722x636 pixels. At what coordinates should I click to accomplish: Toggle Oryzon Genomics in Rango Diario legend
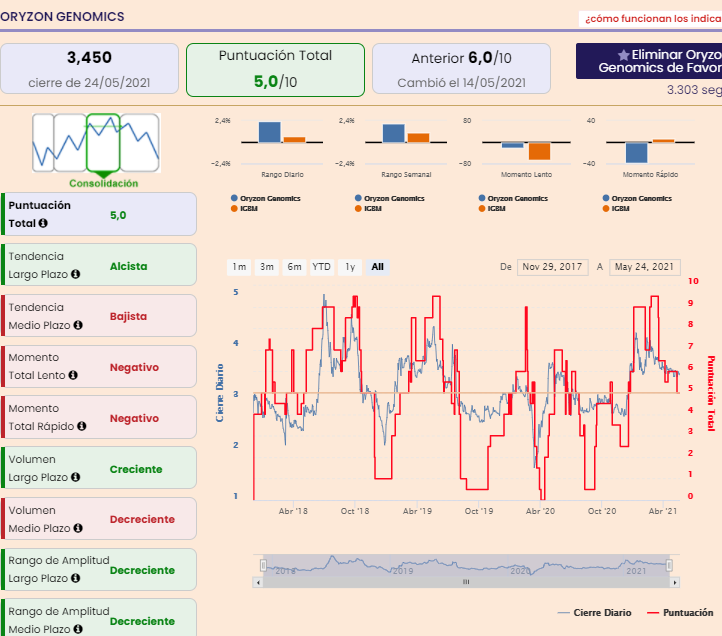point(266,198)
